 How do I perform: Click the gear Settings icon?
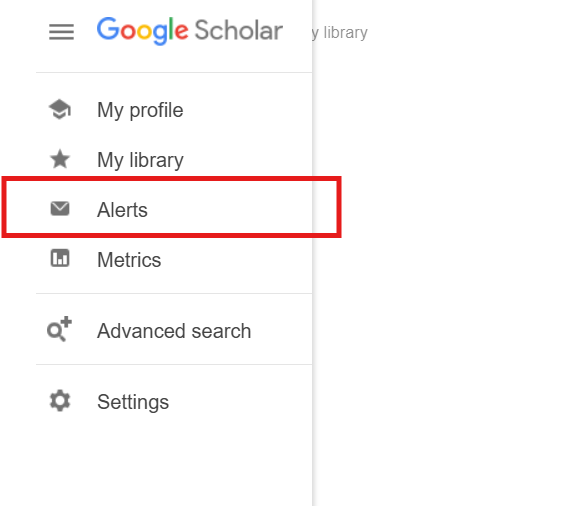click(60, 401)
